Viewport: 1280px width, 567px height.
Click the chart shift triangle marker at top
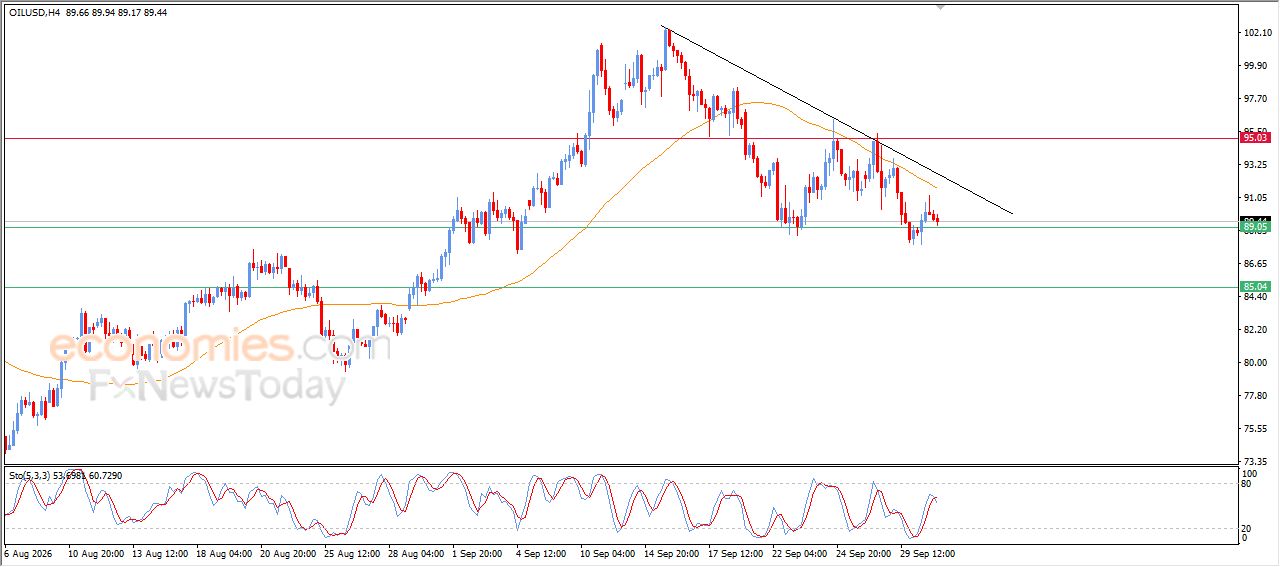(x=940, y=6)
